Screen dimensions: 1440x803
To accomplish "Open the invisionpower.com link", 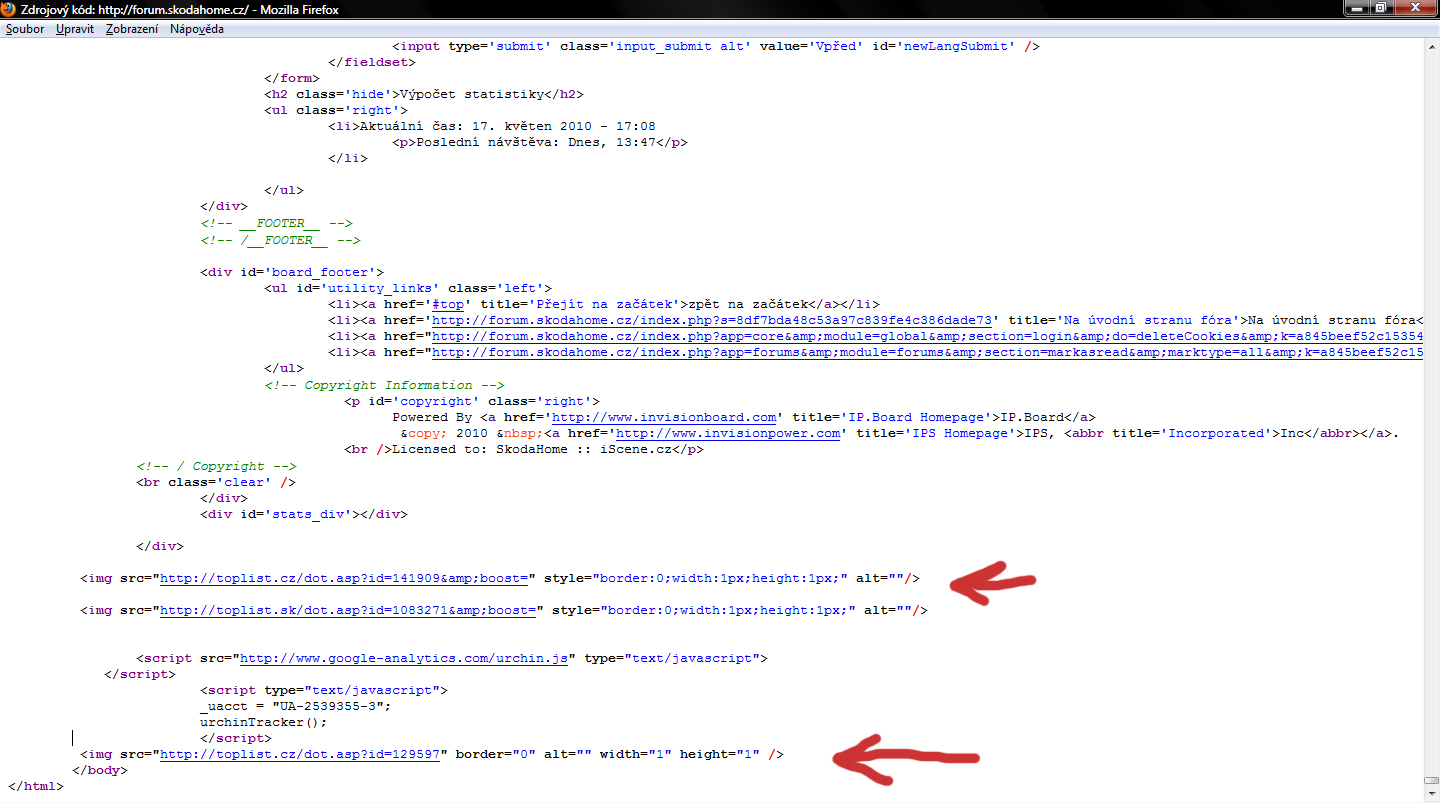I will coord(728,433).
